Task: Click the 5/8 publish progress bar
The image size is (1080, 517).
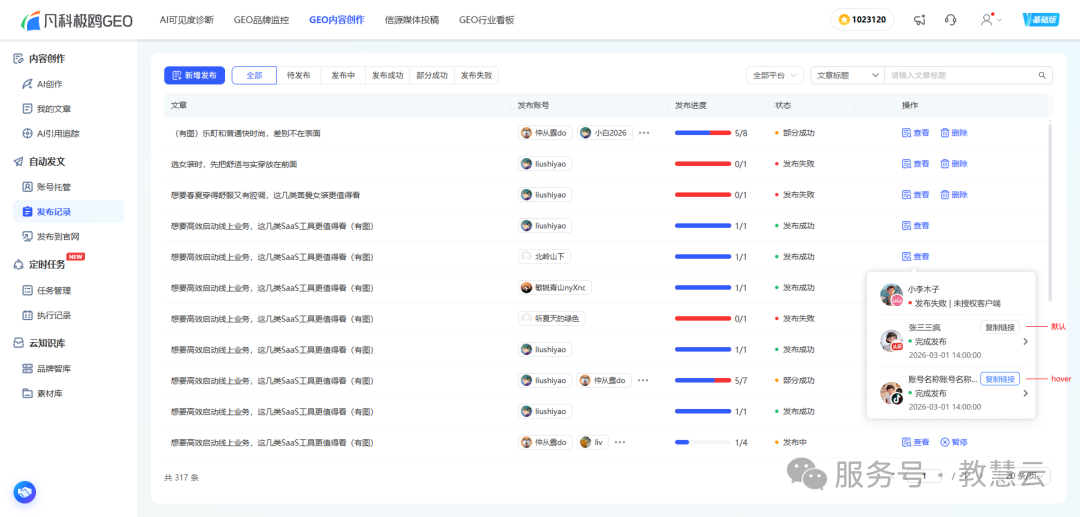Action: (703, 133)
